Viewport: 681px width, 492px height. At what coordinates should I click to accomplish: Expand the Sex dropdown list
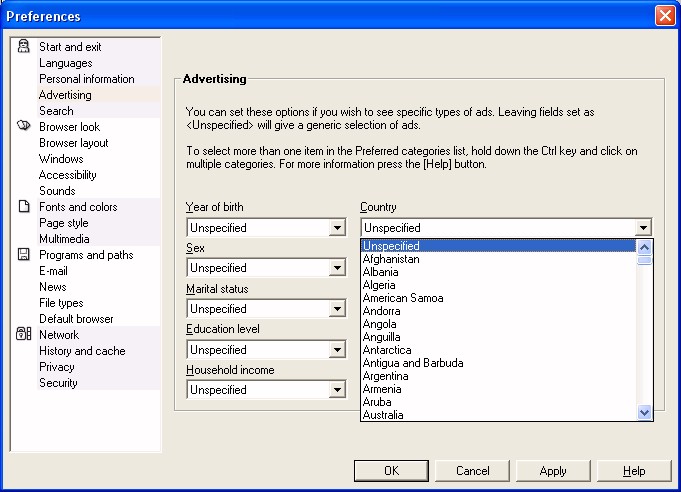pyautogui.click(x=337, y=268)
